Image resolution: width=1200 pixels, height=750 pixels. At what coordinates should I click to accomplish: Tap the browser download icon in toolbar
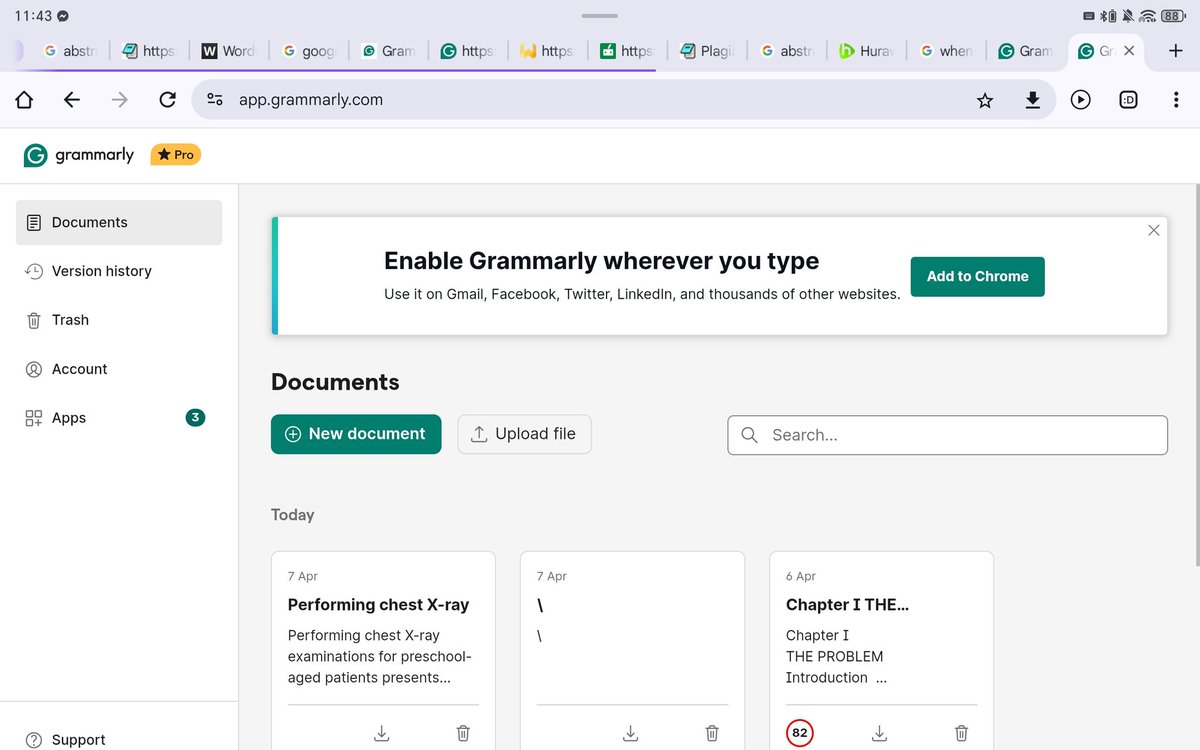pyautogui.click(x=1033, y=100)
